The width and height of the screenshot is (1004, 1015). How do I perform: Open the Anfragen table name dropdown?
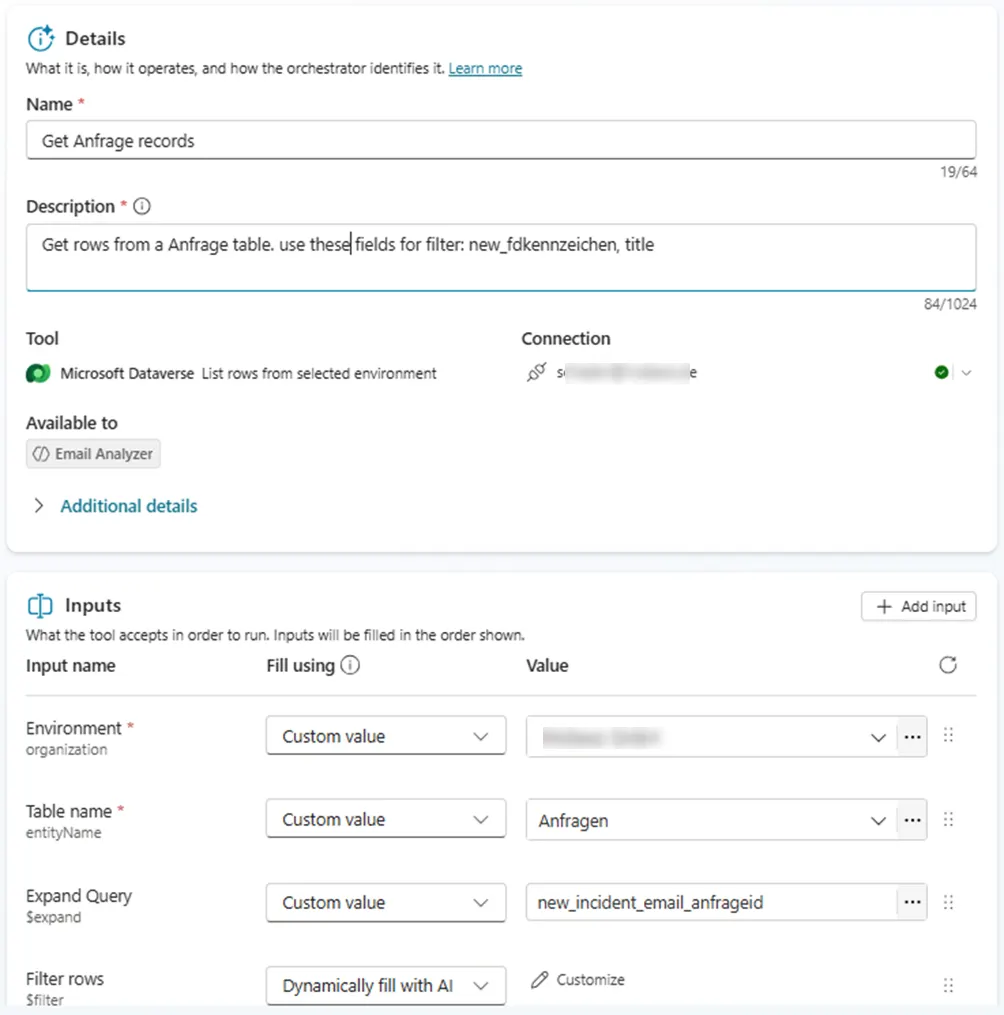coord(877,821)
